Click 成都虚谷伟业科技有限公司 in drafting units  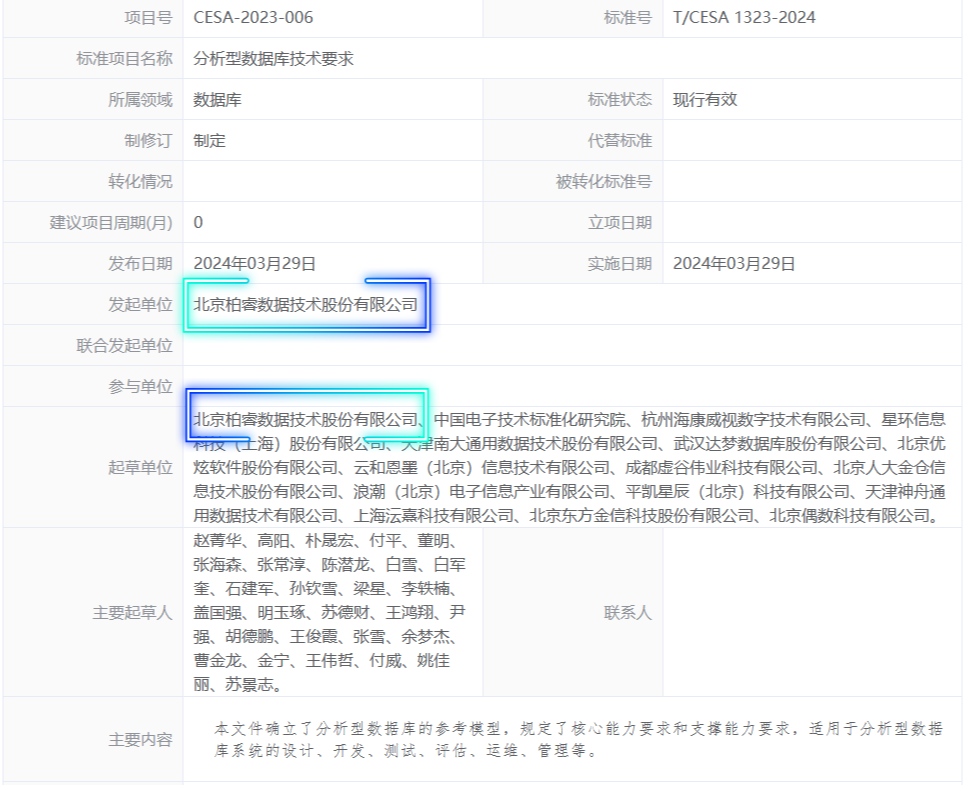[721, 468]
